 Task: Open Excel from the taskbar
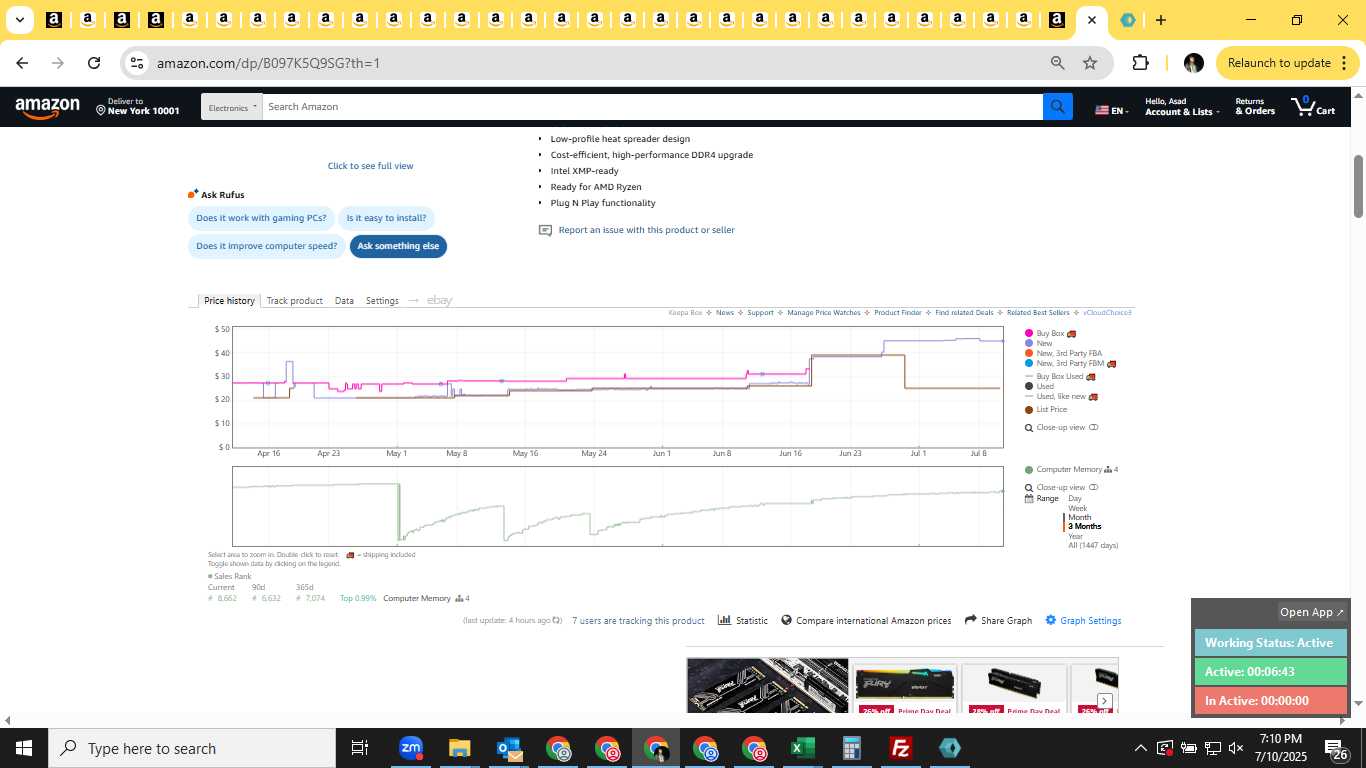(802, 748)
